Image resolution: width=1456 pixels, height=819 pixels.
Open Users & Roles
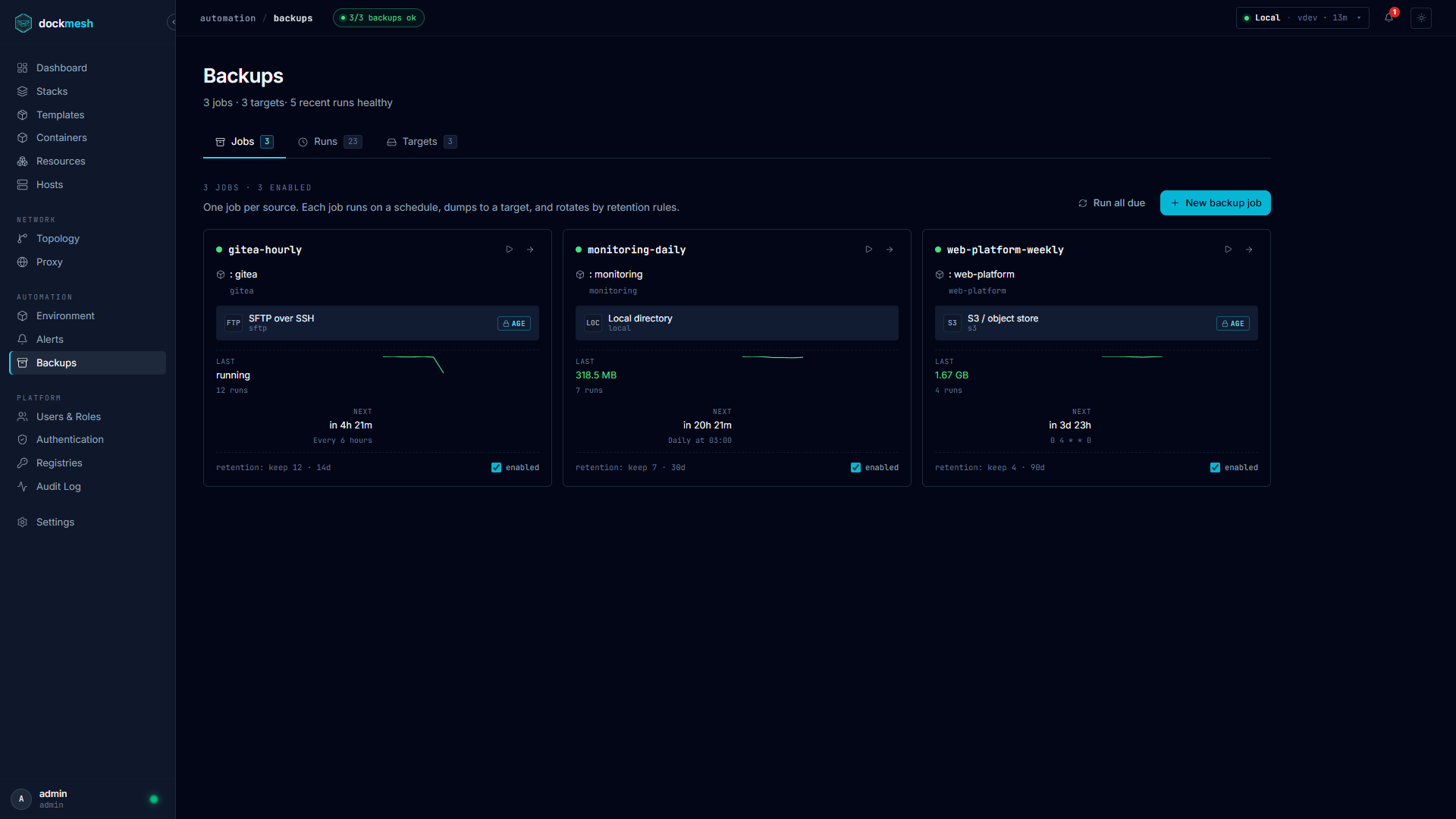pyautogui.click(x=87, y=416)
